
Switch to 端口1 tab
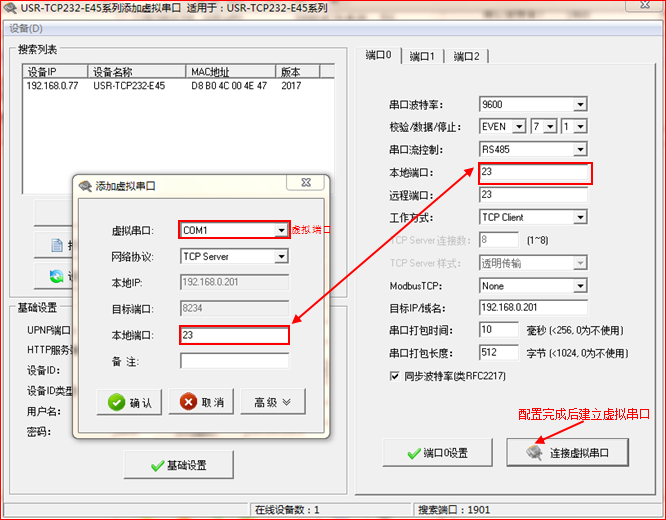pos(422,56)
